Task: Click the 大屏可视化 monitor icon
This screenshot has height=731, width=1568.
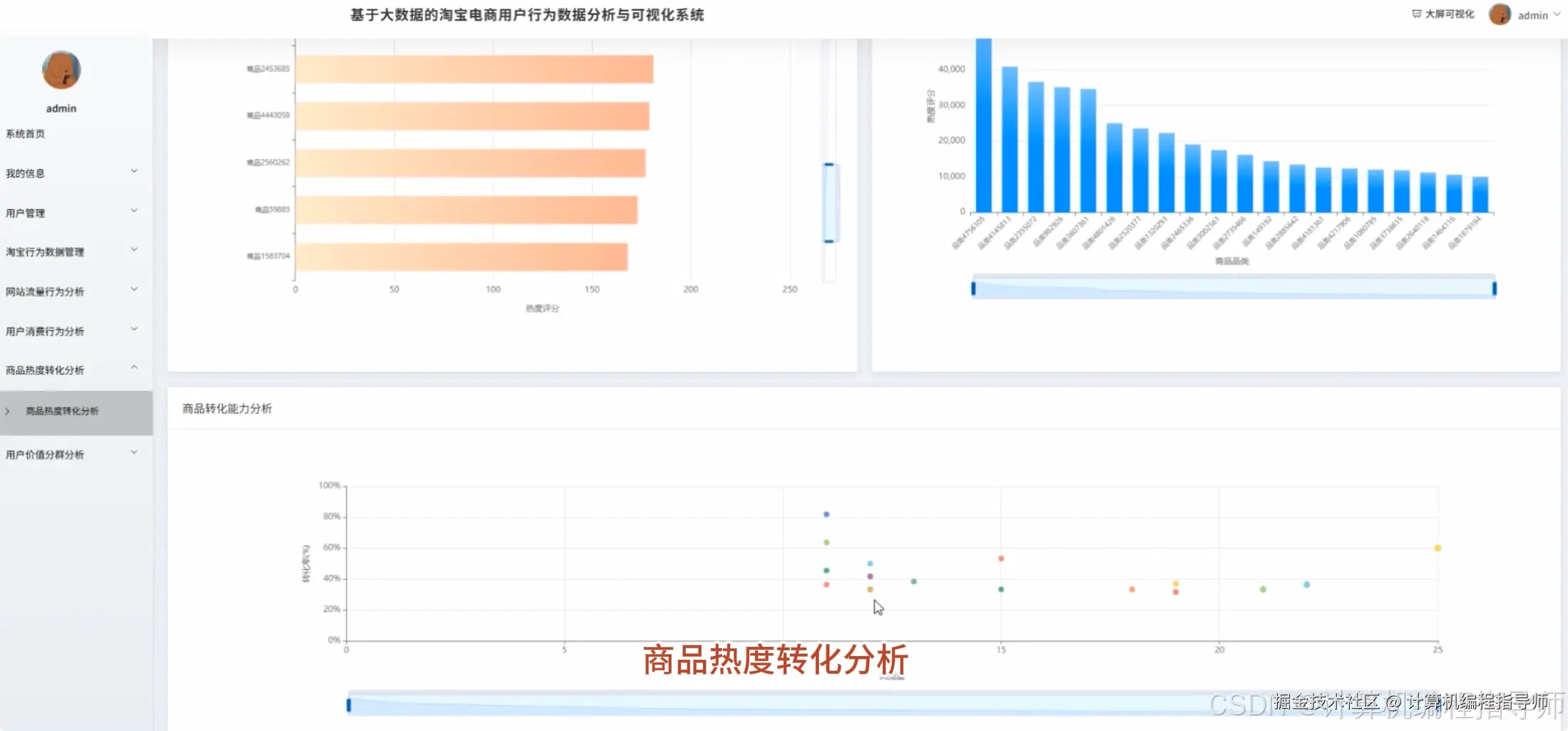Action: click(1415, 13)
